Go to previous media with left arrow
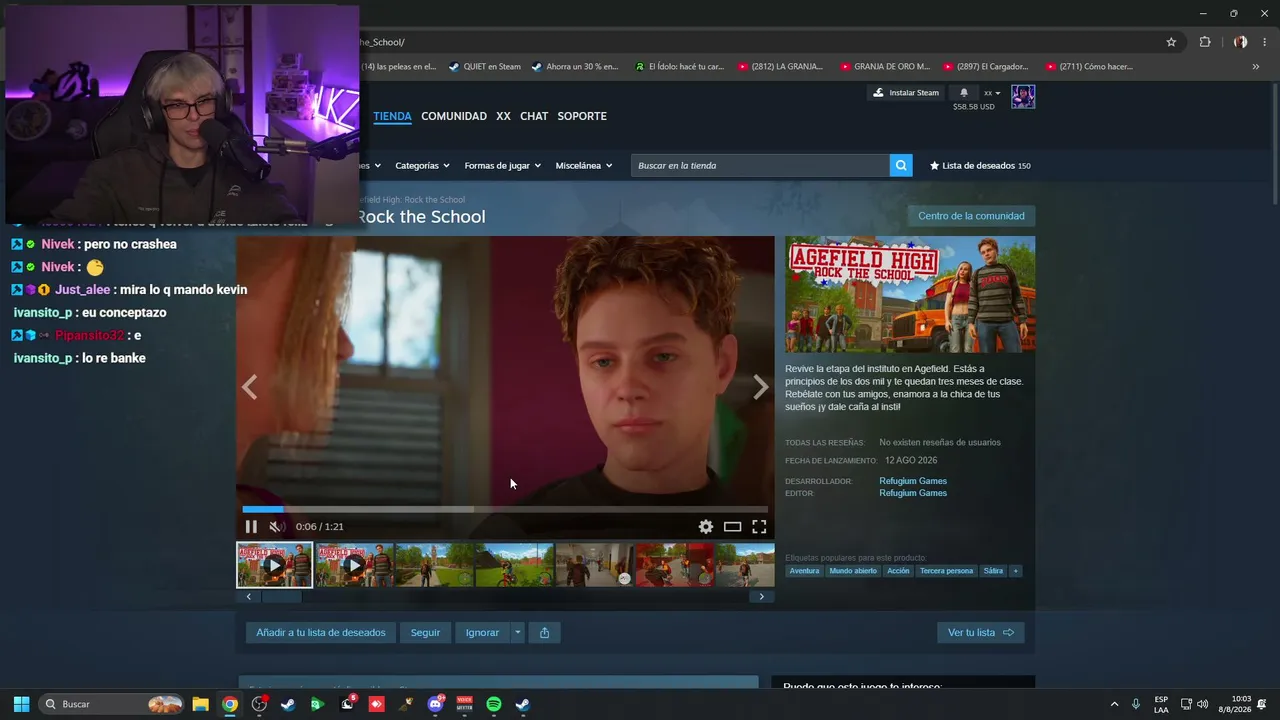This screenshot has height=720, width=1280. pos(249,387)
